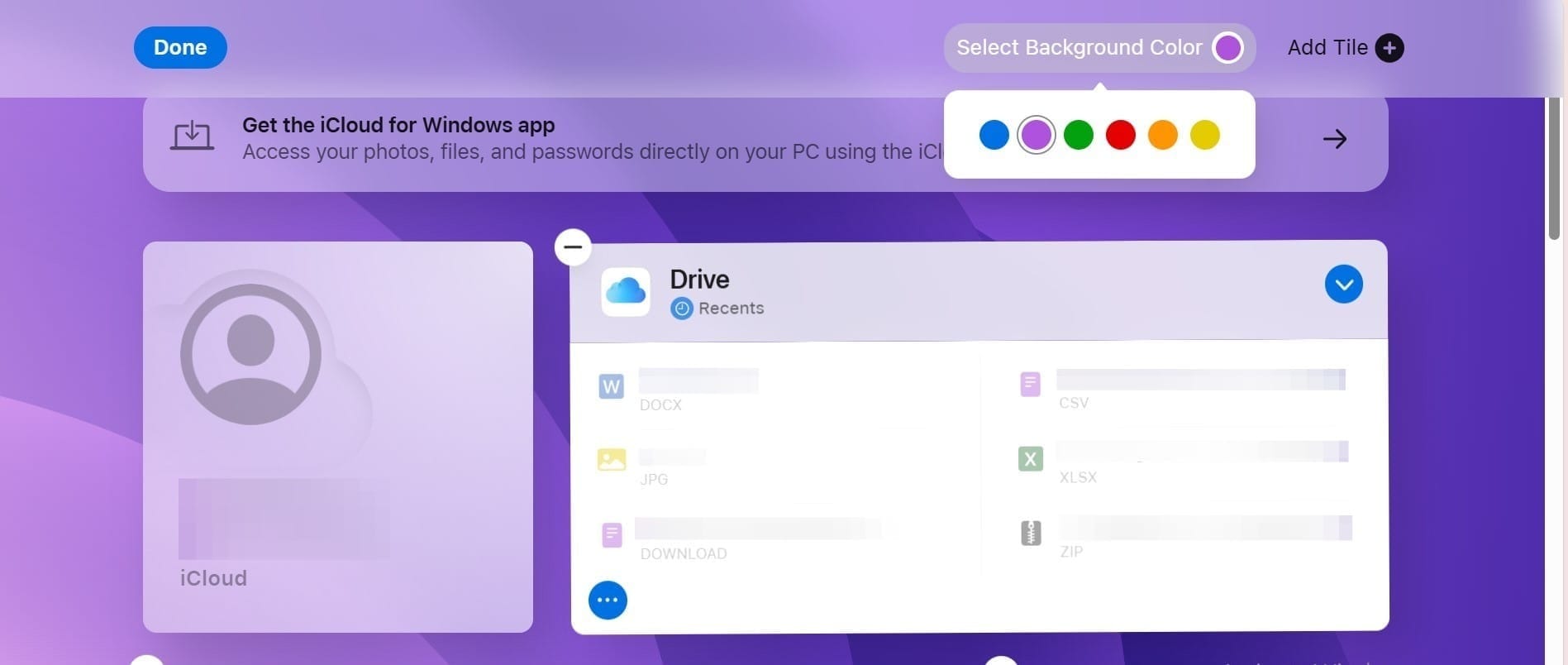The width and height of the screenshot is (1568, 665).
Task: Select the DOWNLOAD file type label
Action: click(684, 554)
